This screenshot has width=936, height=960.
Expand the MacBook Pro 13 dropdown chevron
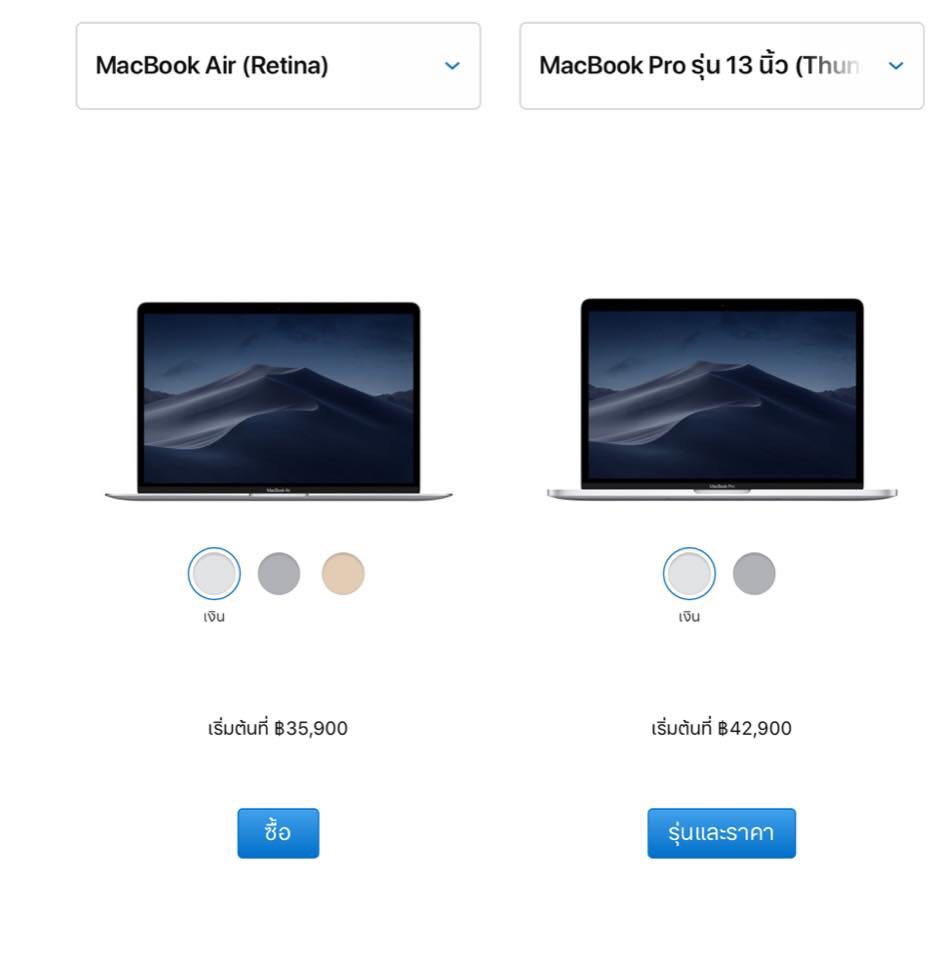coord(896,66)
